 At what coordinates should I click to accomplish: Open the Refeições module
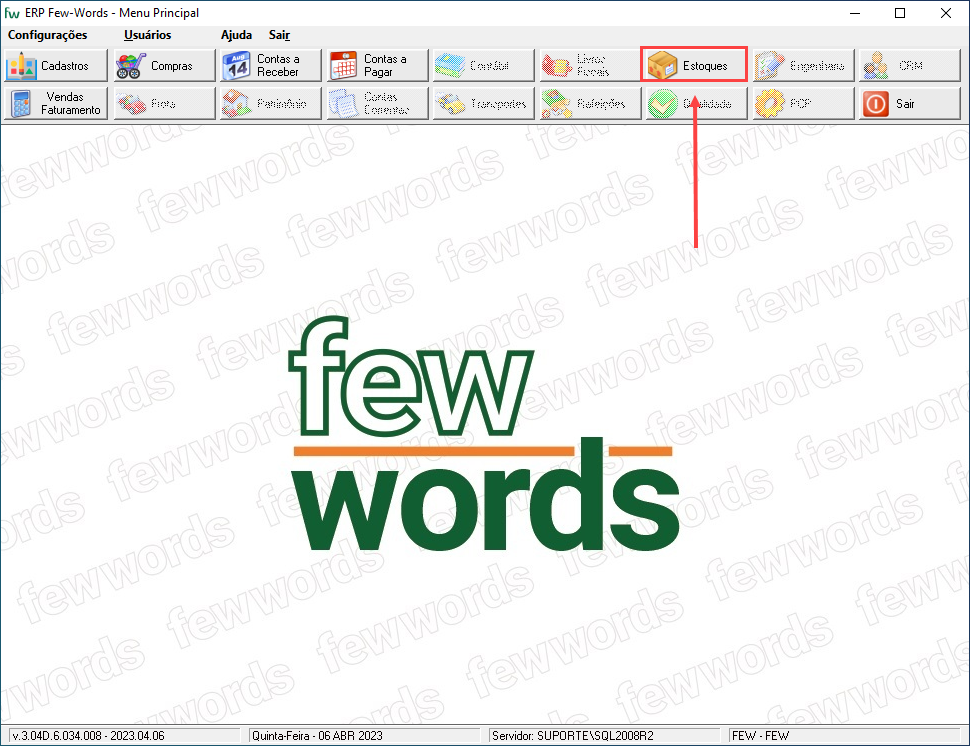click(x=590, y=103)
